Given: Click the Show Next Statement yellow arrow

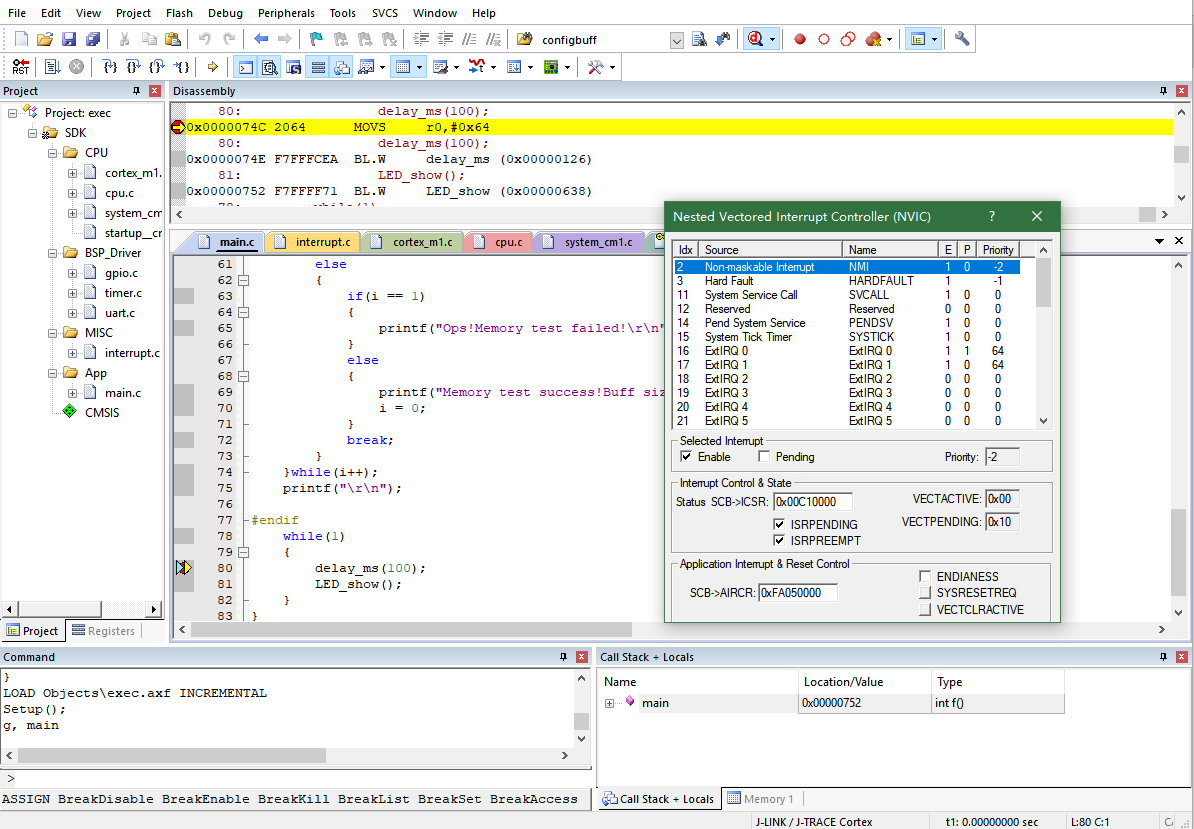Looking at the screenshot, I should pos(212,67).
